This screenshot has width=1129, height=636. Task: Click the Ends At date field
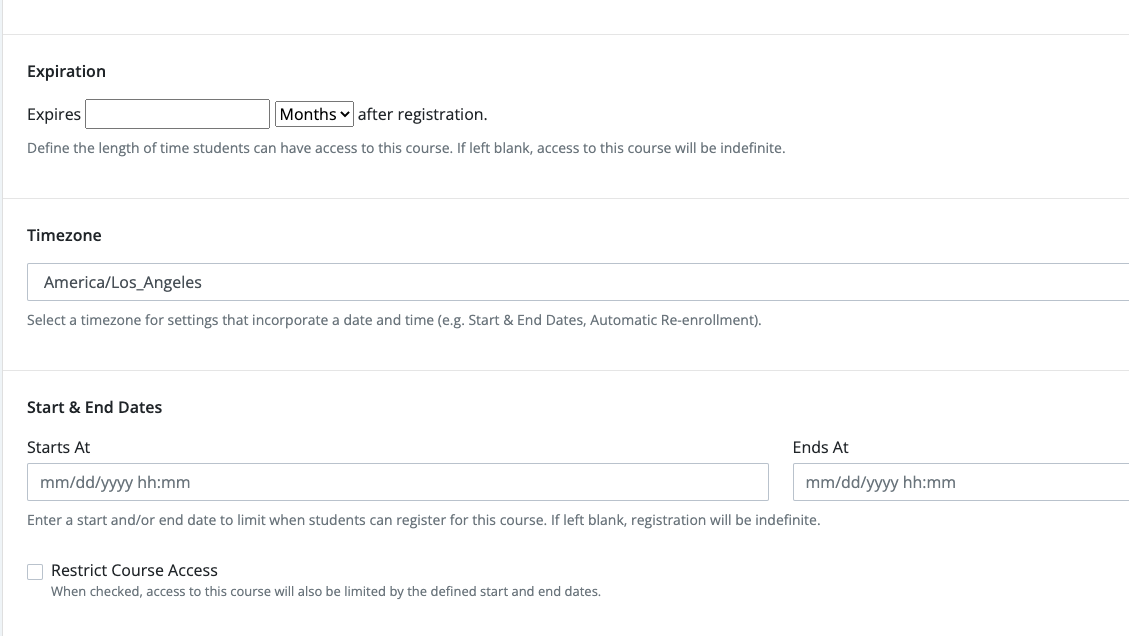pos(960,482)
